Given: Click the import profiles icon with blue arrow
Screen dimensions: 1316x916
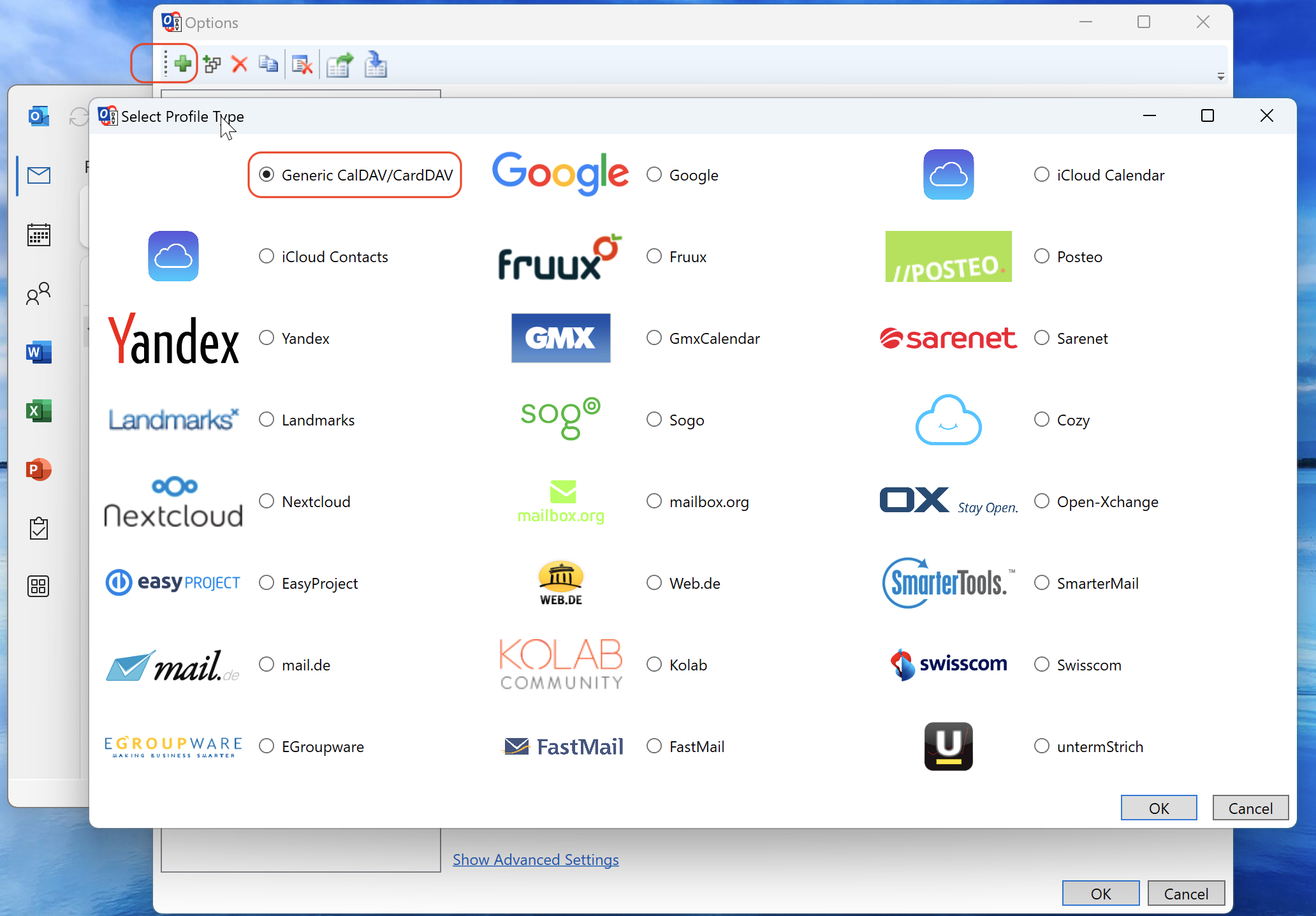Looking at the screenshot, I should tap(376, 64).
